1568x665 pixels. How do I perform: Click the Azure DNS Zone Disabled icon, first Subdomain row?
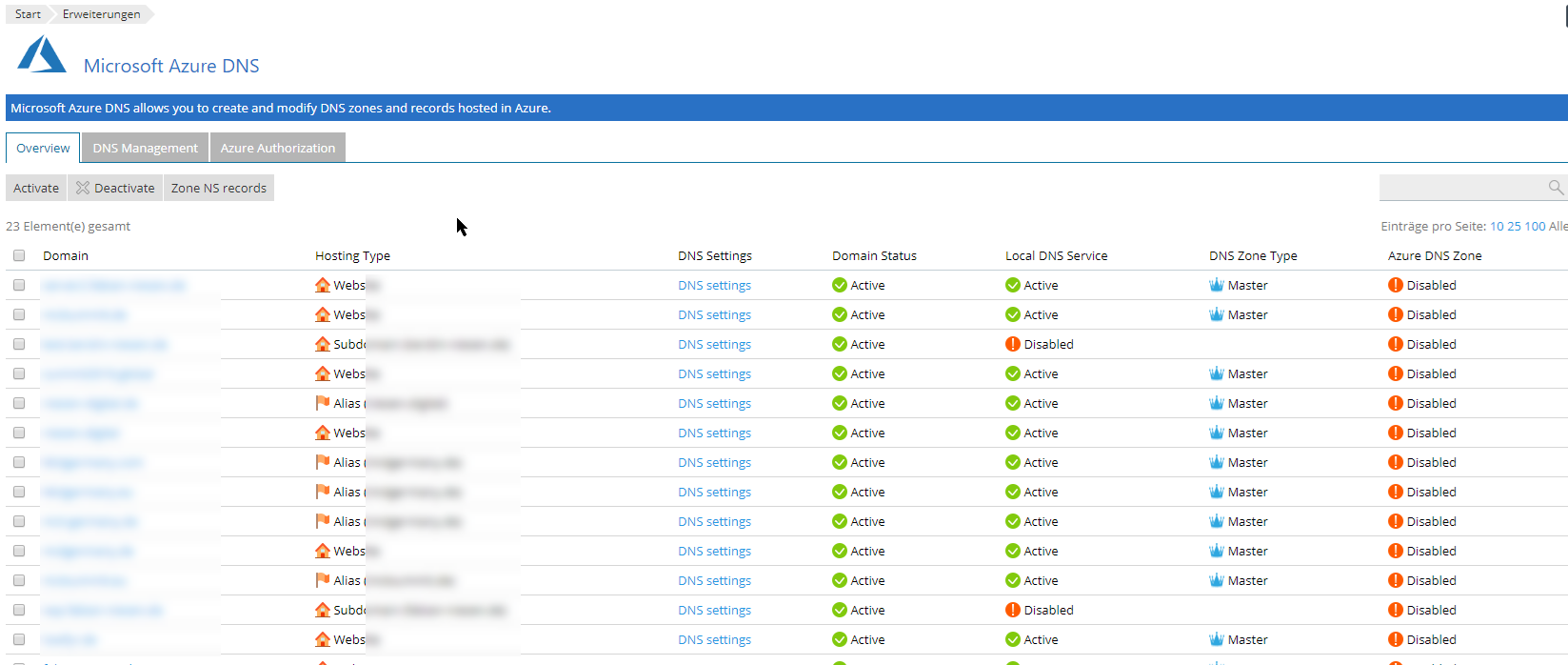[x=1396, y=344]
